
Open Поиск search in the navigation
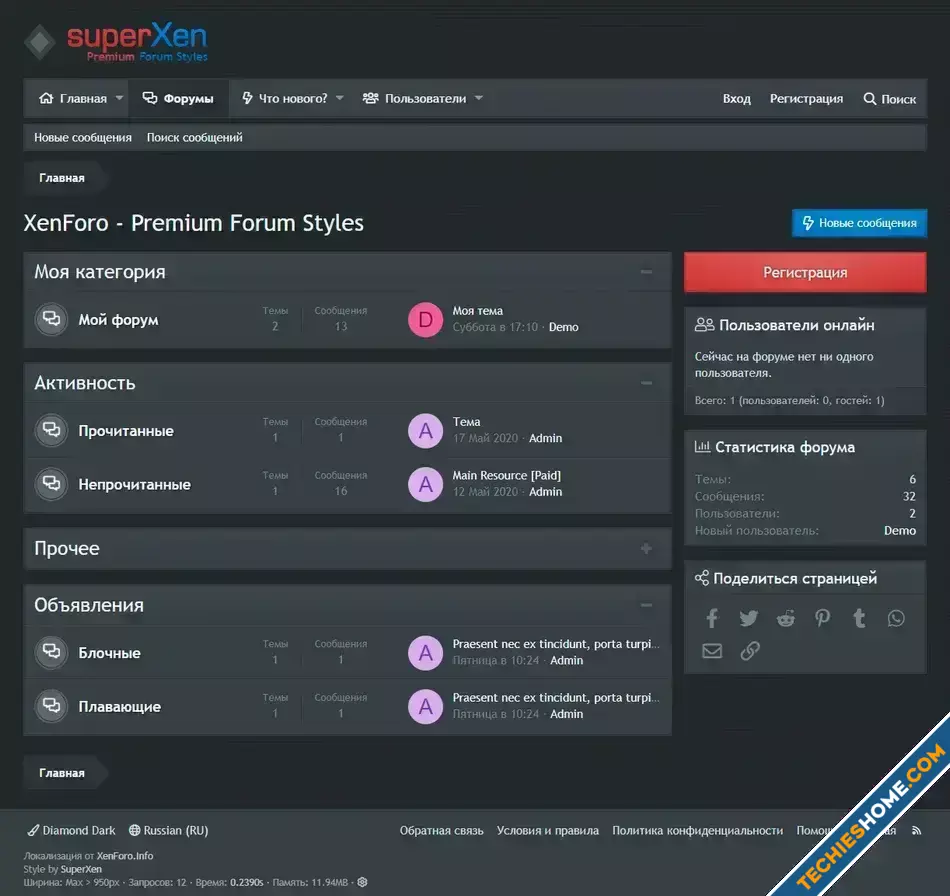[x=889, y=99]
